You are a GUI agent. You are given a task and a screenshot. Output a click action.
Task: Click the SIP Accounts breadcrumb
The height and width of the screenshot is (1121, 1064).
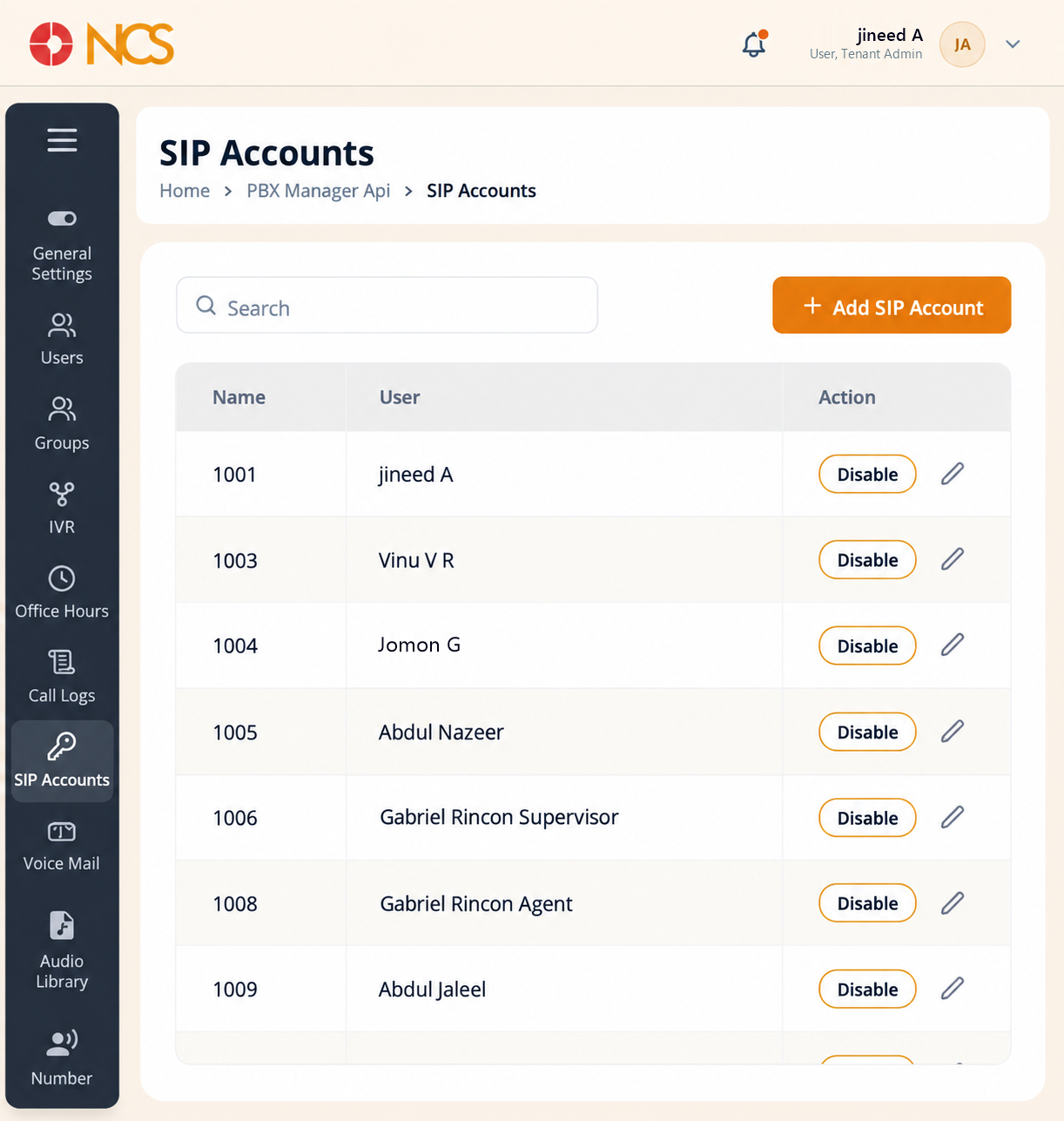[x=481, y=191]
